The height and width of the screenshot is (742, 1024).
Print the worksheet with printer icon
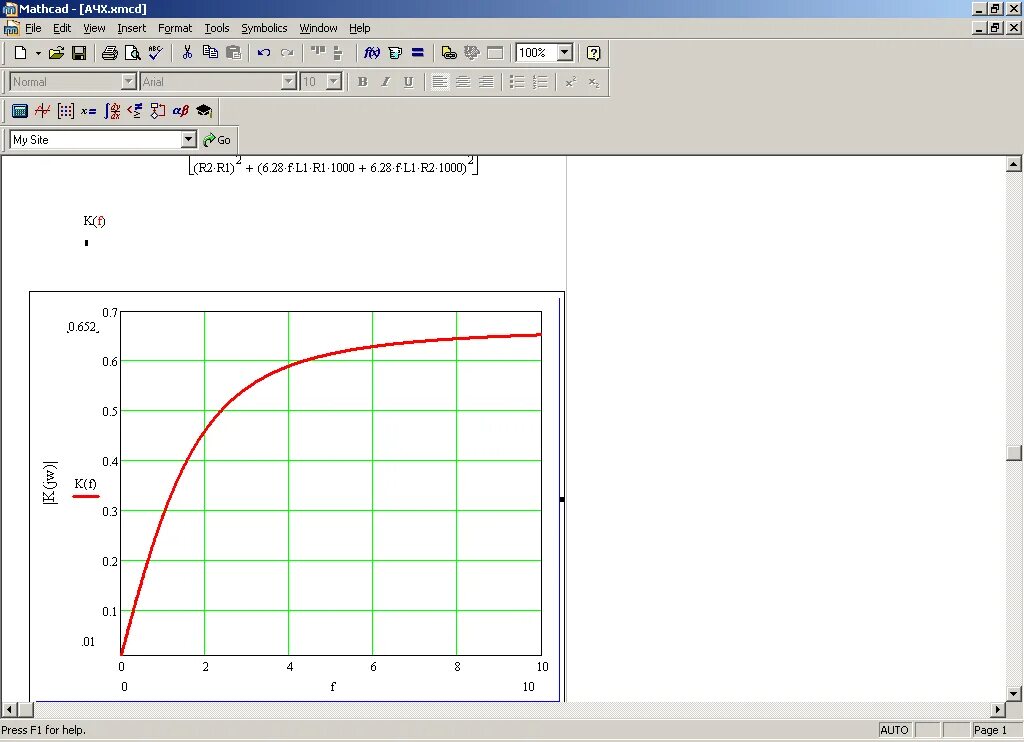tap(110, 53)
